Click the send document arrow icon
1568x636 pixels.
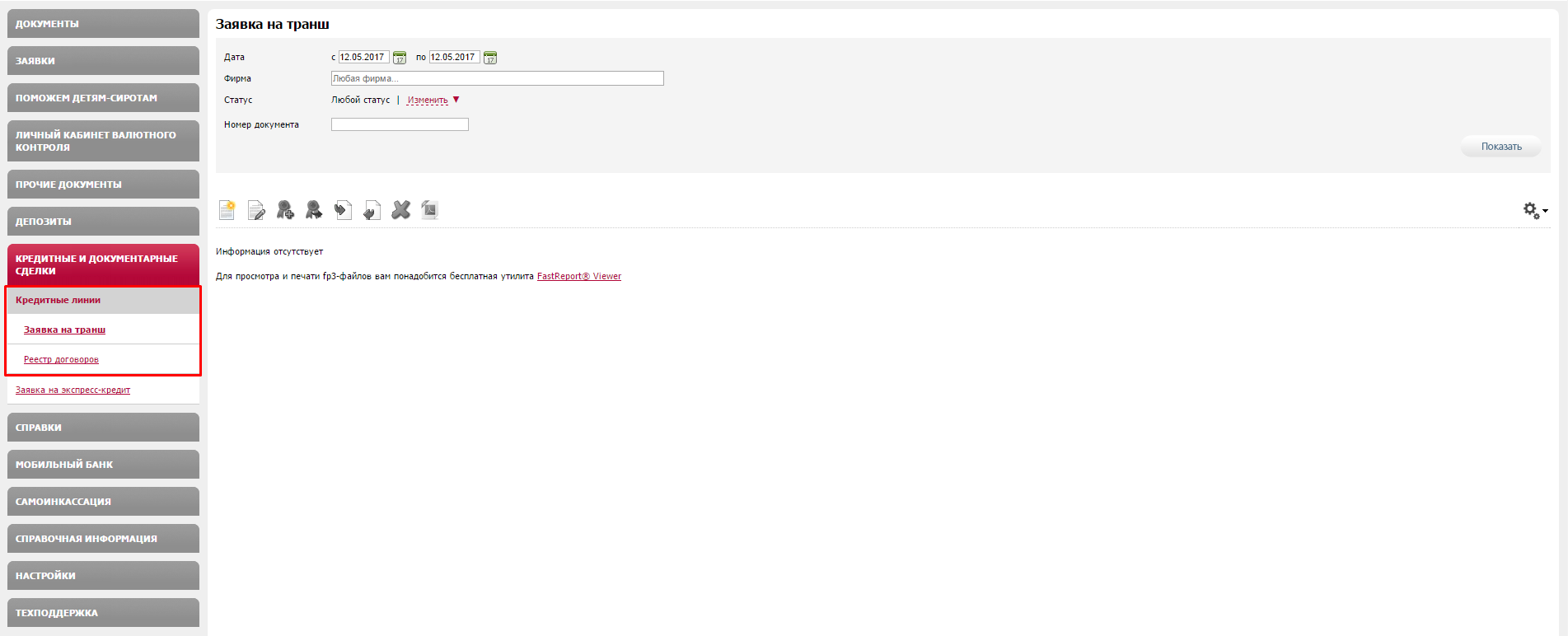click(343, 210)
